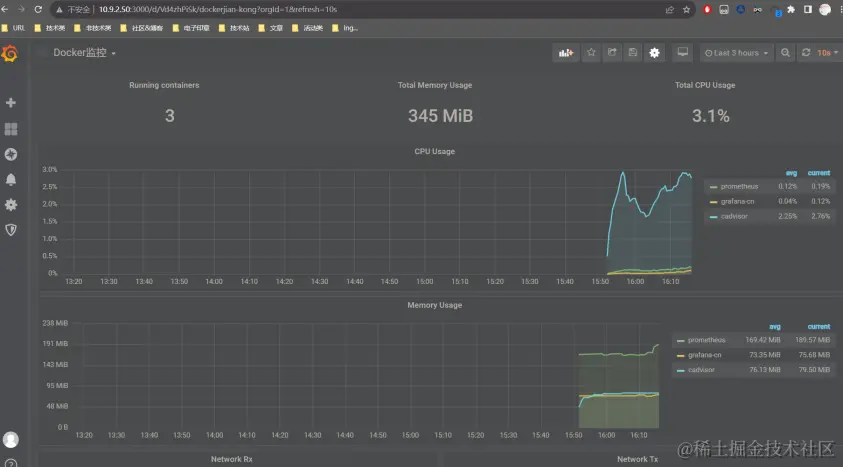Sort CPU Usage legend by avg

791,173
